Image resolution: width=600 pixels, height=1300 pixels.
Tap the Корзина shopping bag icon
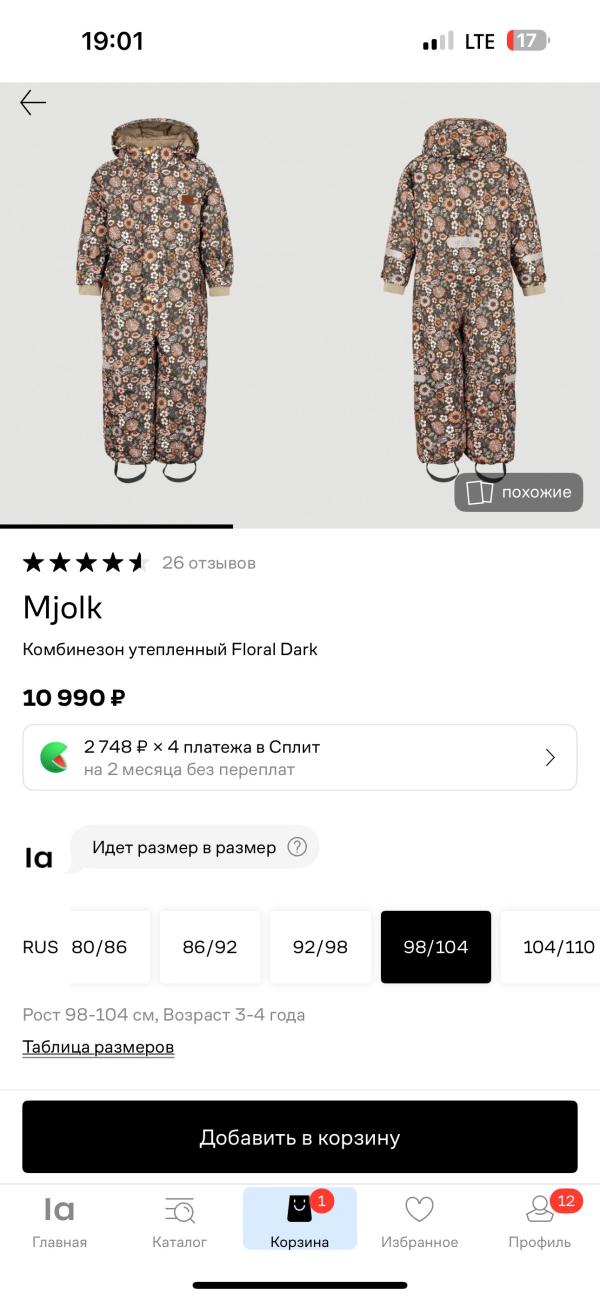[x=299, y=1209]
